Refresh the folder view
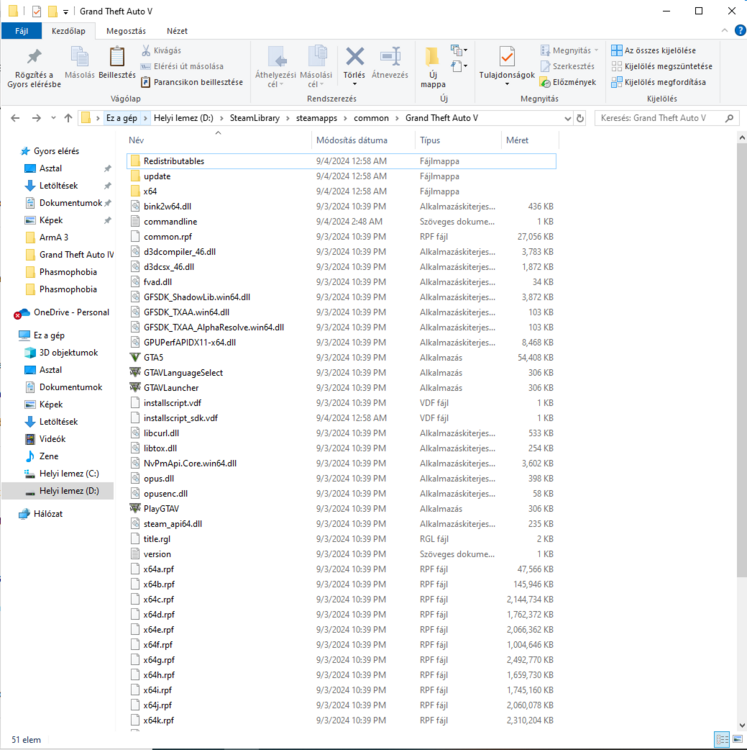 tap(580, 118)
